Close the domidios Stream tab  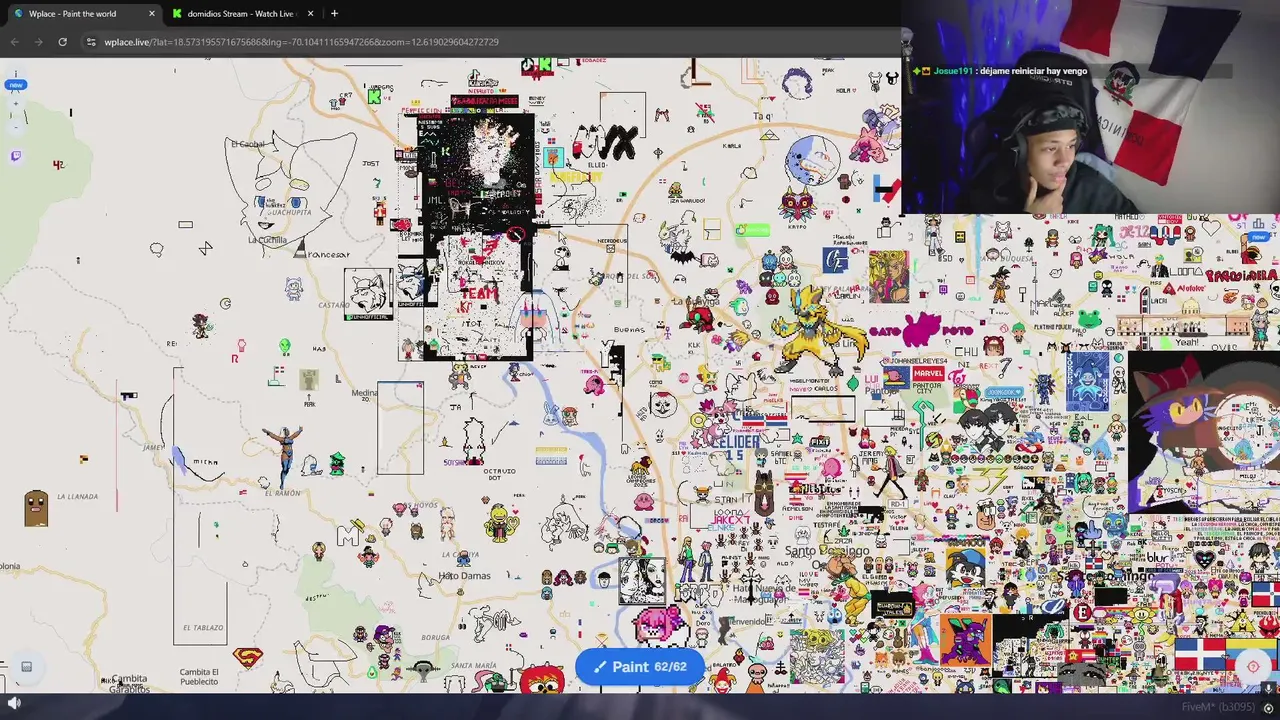(x=310, y=14)
